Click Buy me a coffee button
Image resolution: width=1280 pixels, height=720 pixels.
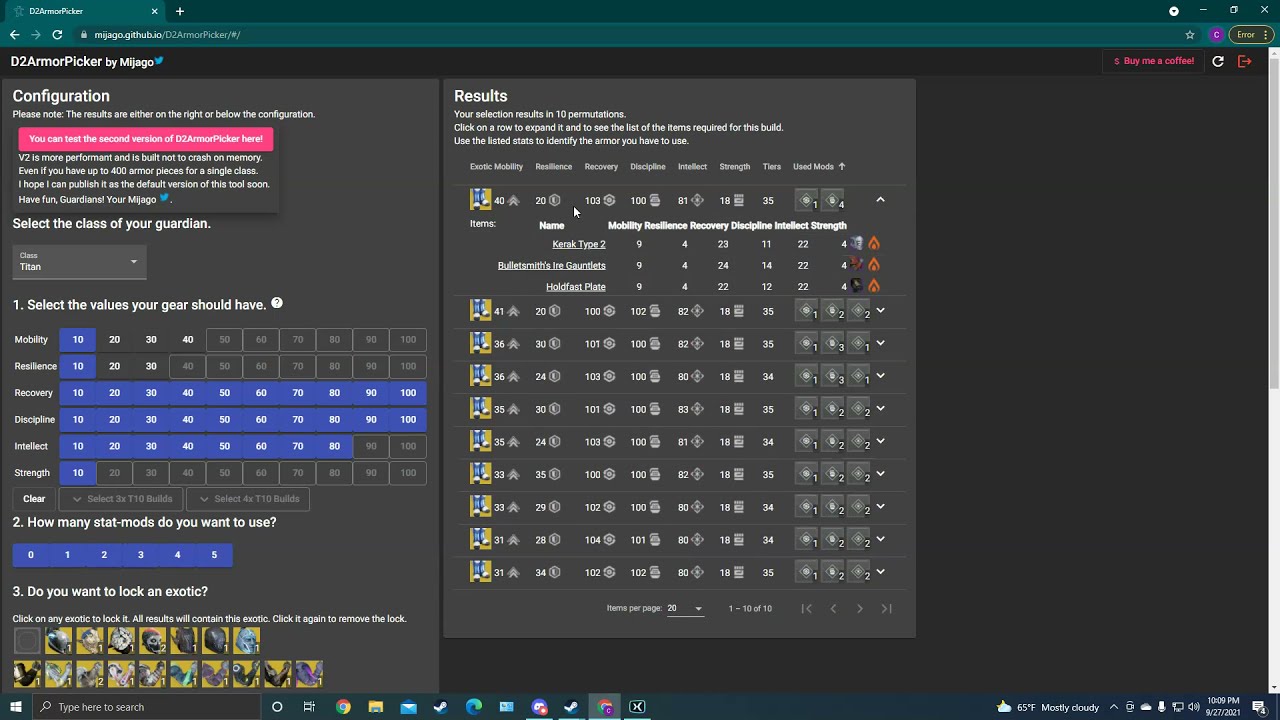(x=1153, y=61)
